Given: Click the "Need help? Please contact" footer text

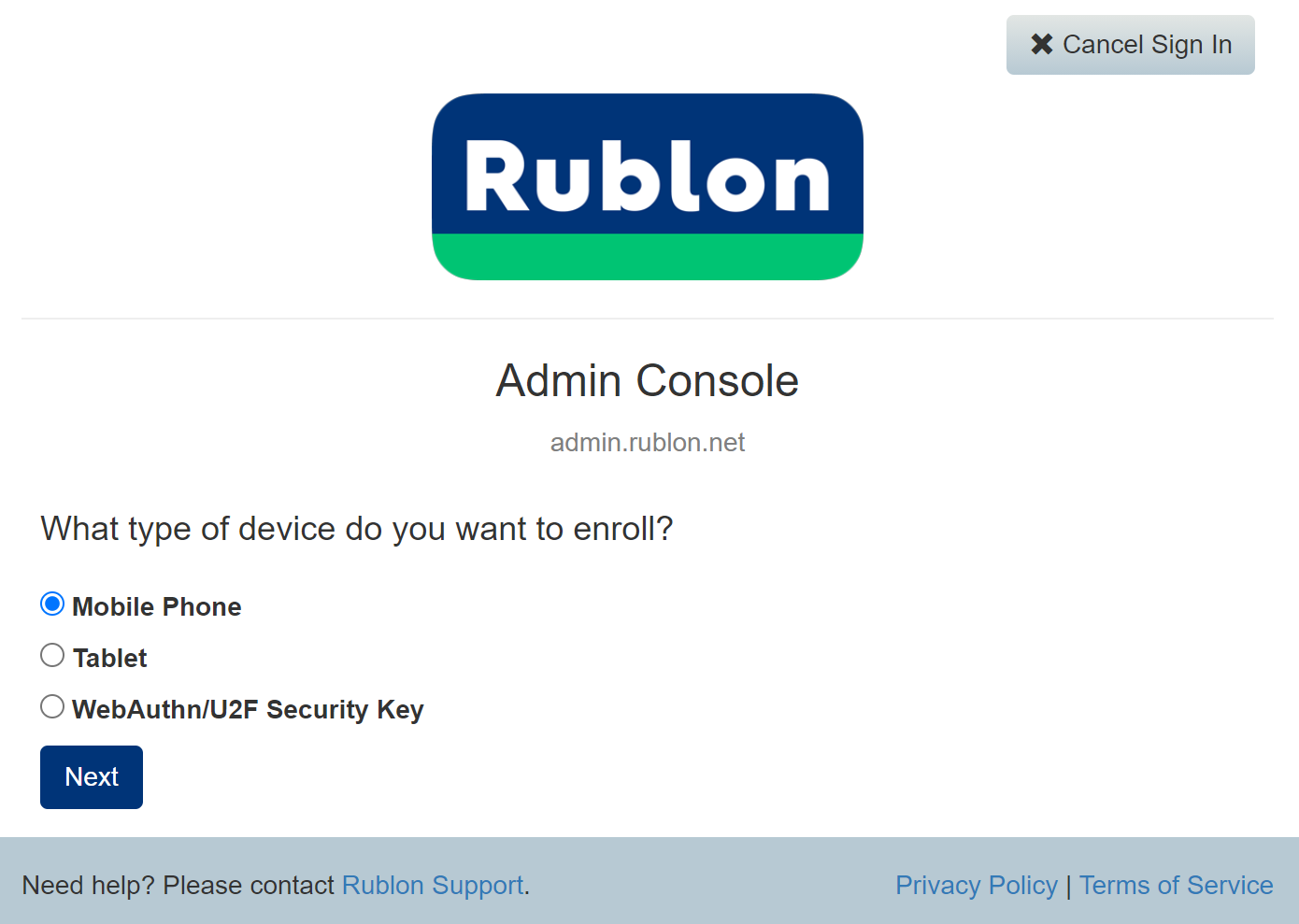Looking at the screenshot, I should coord(178,885).
